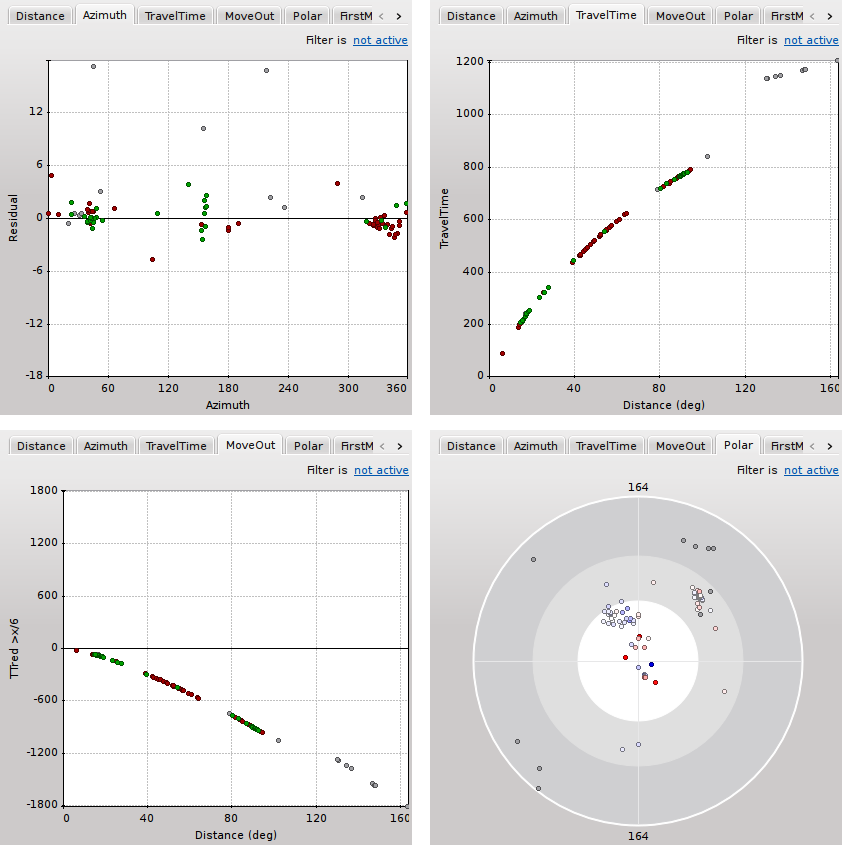Switch to the Distance tab in the top-left panel
Viewport: 842px width, 845px height.
(40, 14)
